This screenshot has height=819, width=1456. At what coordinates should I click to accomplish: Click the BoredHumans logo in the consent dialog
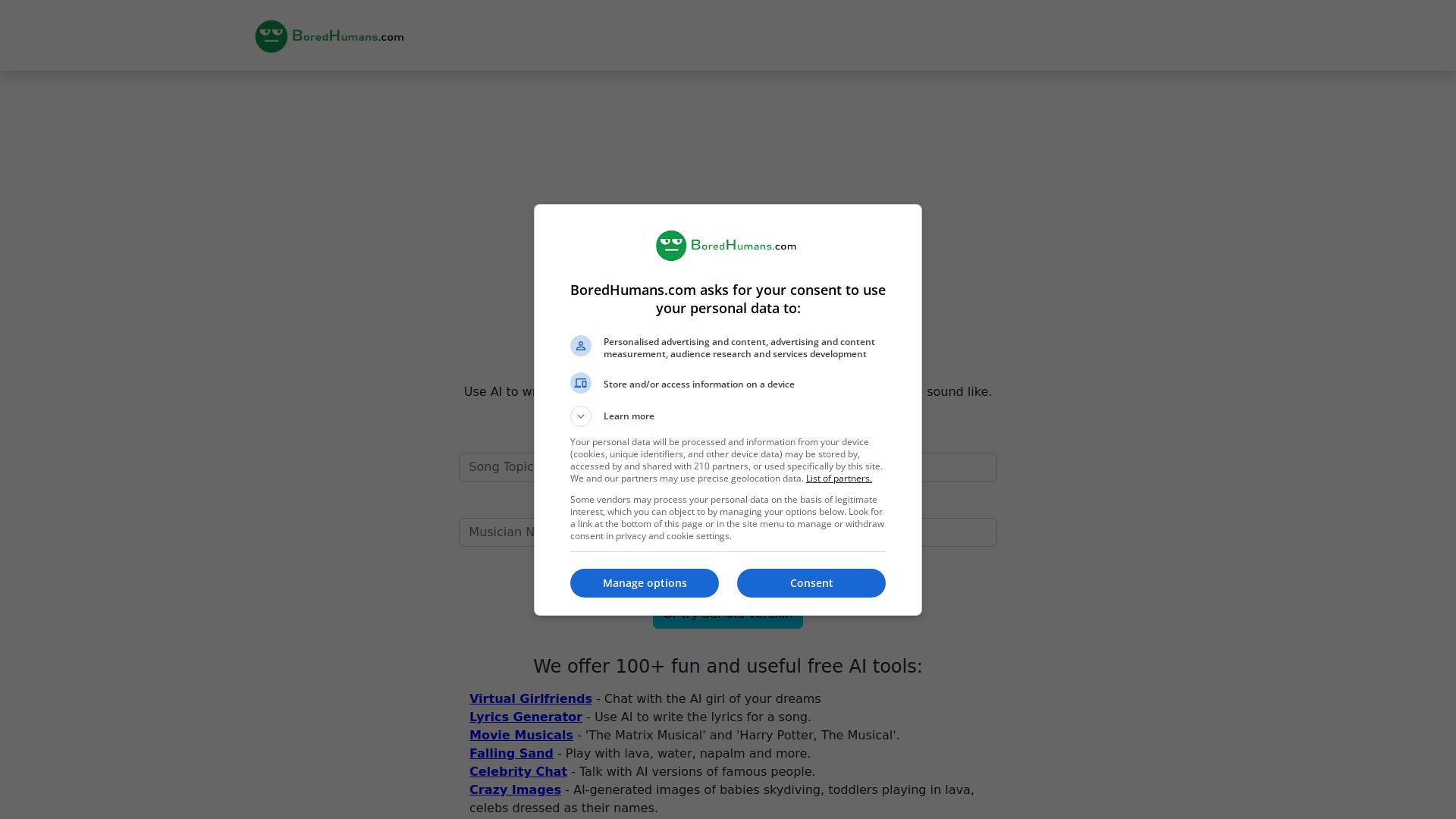coord(726,246)
